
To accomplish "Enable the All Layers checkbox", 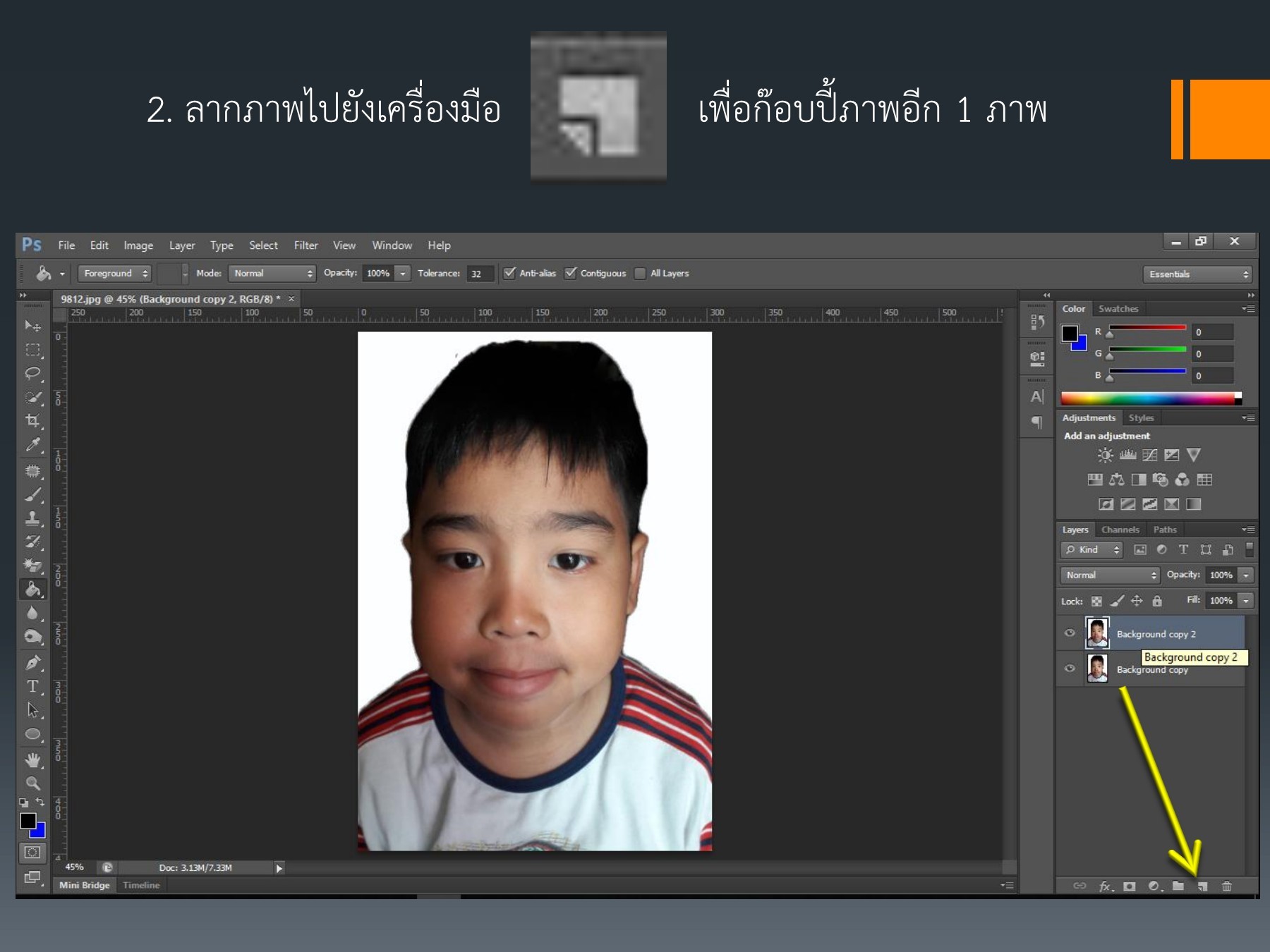I will point(640,274).
